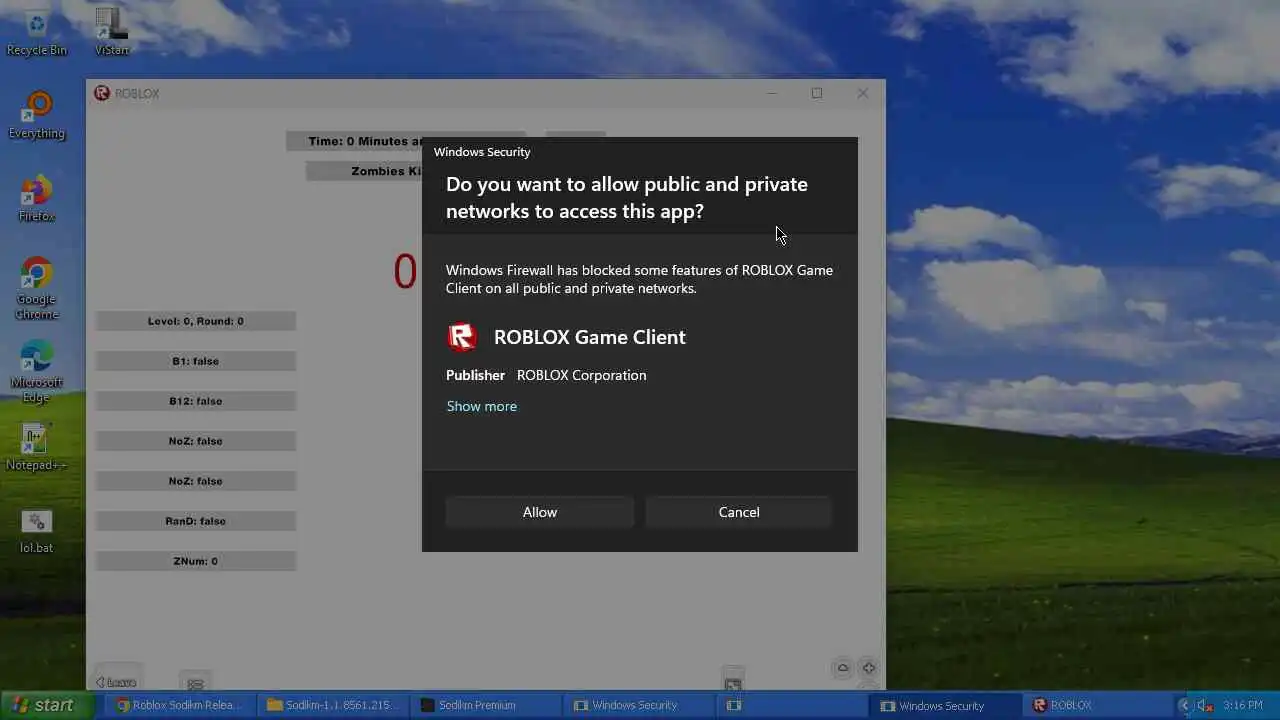Screen dimensions: 1280x720
Task: Close the ROBLOX window
Action: pyautogui.click(x=863, y=93)
